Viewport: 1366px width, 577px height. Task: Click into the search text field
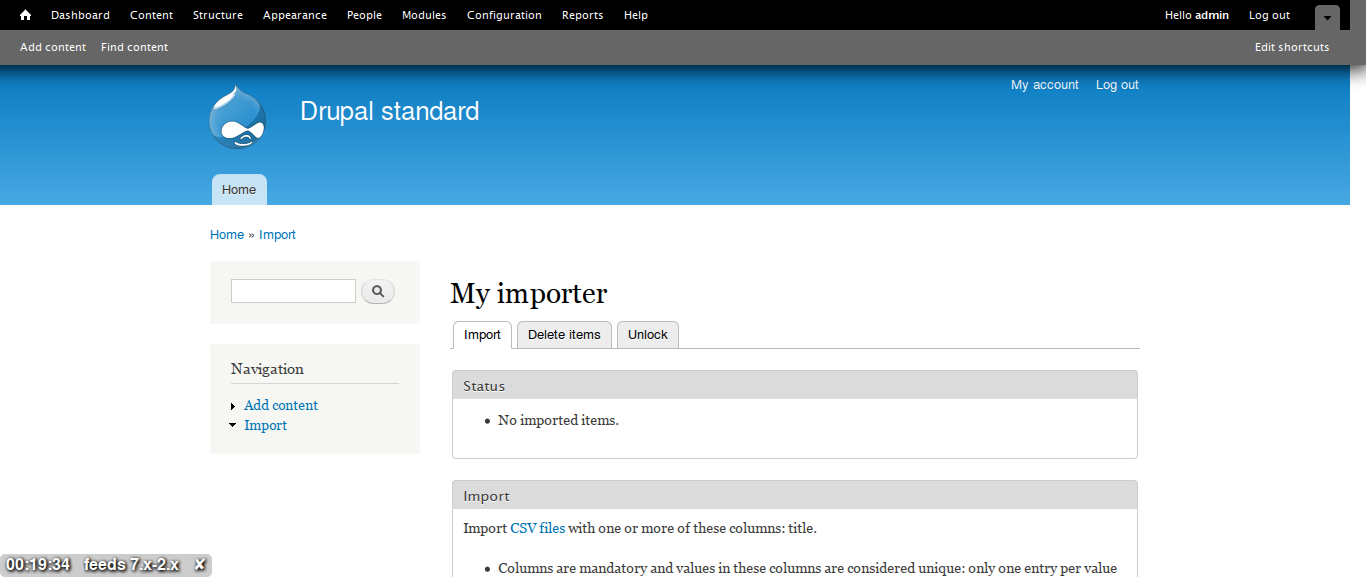(293, 291)
